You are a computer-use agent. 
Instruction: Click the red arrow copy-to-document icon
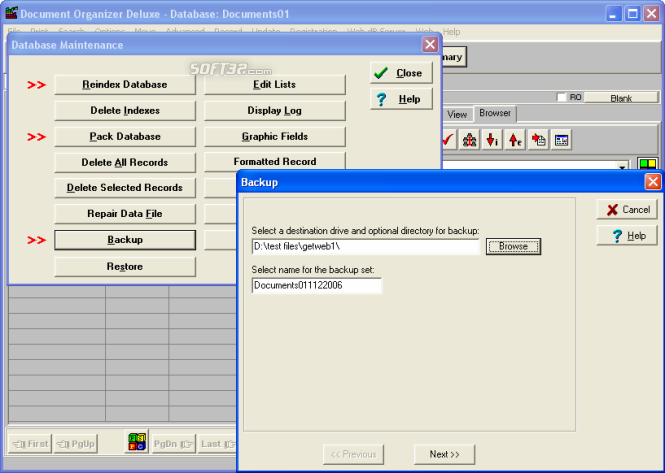click(538, 140)
